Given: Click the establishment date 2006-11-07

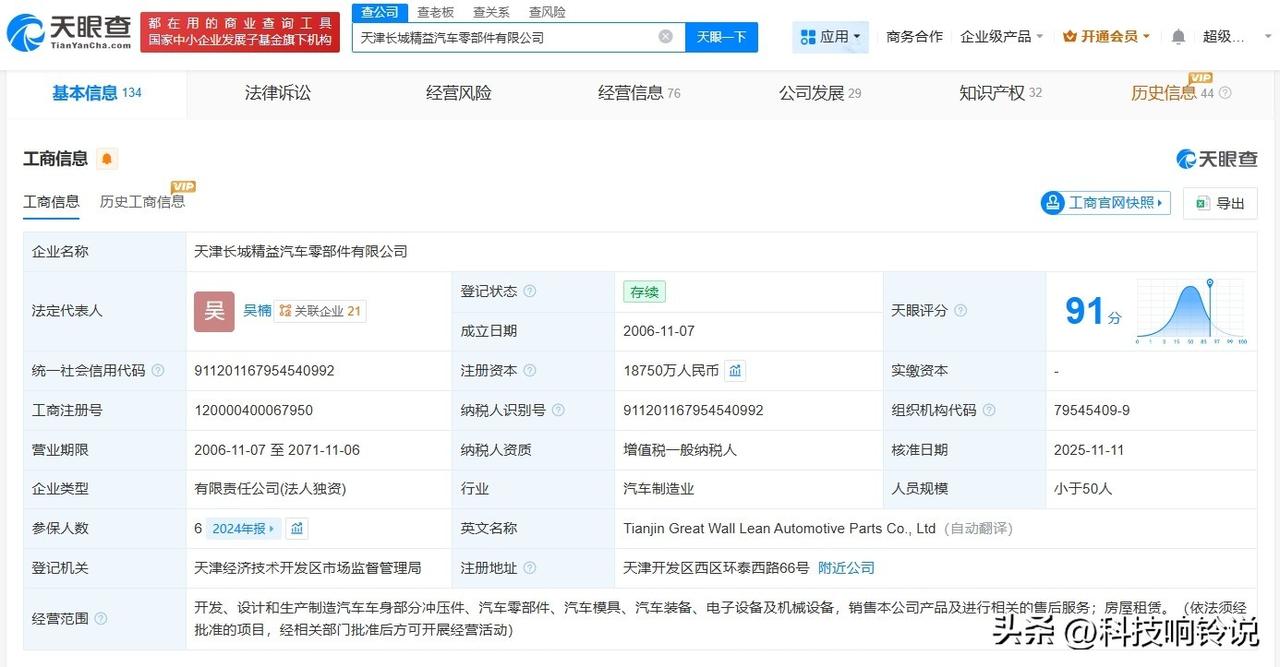Looking at the screenshot, I should pos(659,331).
